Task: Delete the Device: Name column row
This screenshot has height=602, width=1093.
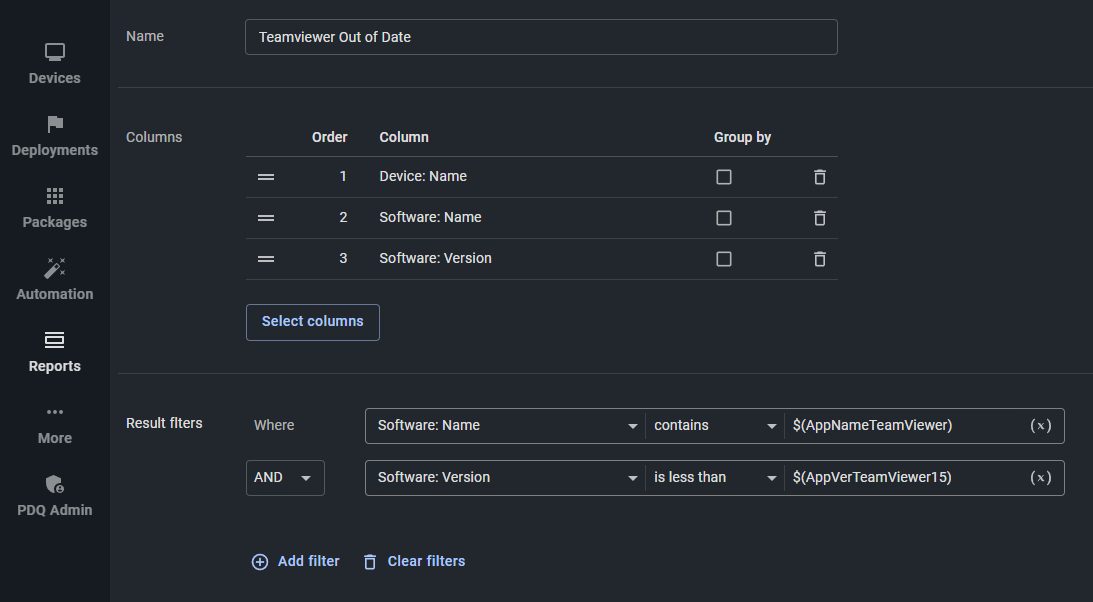Action: (820, 177)
